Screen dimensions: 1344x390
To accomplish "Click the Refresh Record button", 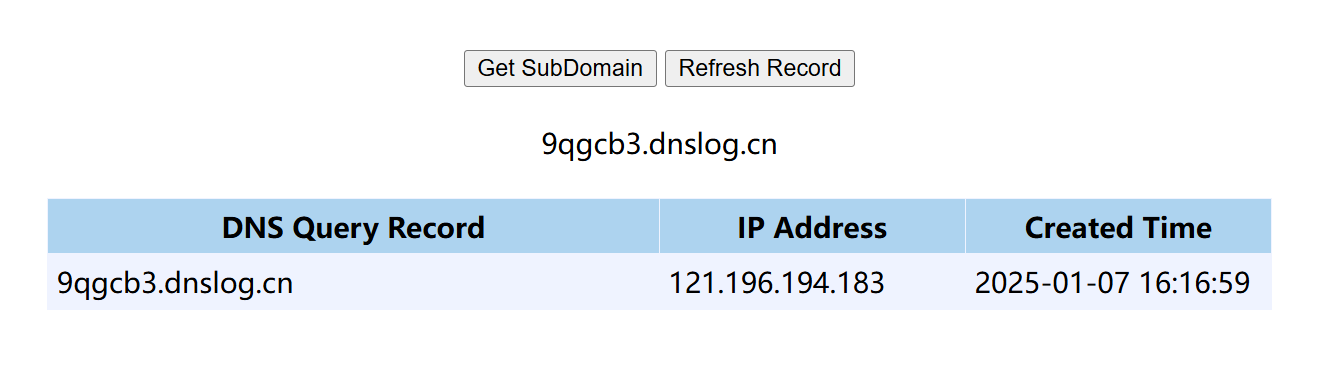I will point(760,68).
